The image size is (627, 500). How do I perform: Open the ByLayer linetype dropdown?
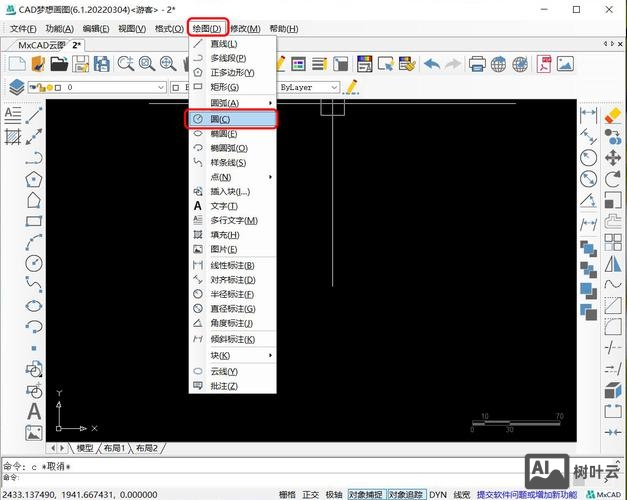click(x=308, y=88)
